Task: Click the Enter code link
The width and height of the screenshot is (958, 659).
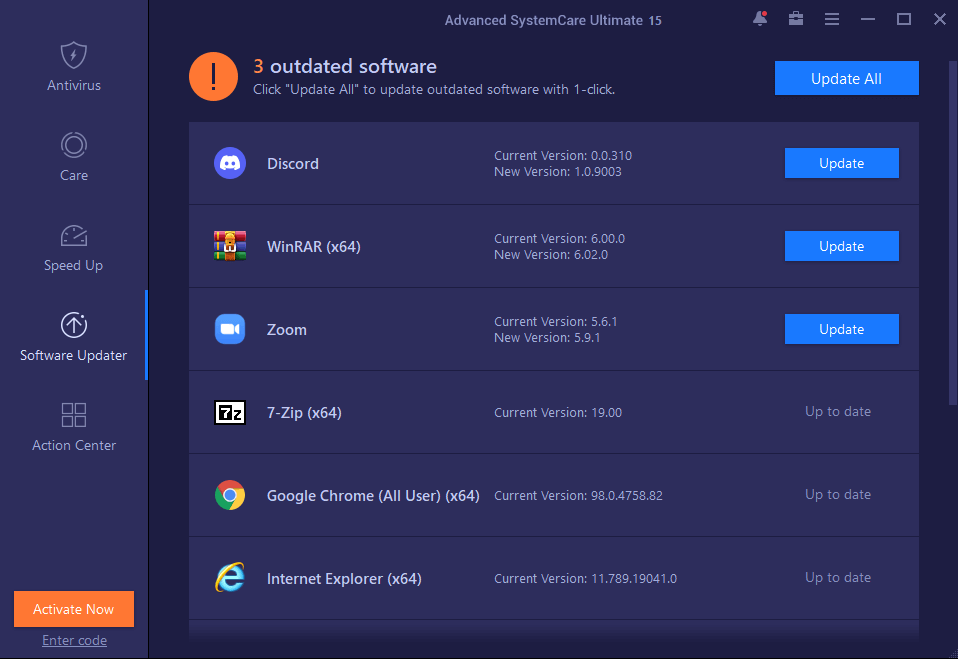Action: (74, 640)
